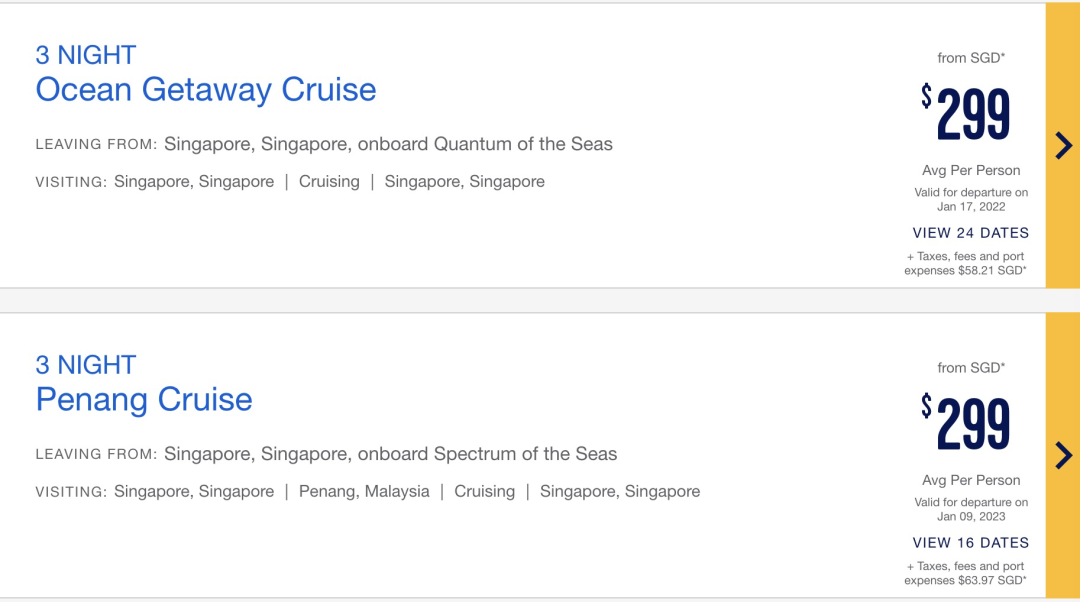Click the $58.21 SGD taxes and fees note
1080x602 pixels.
965,264
